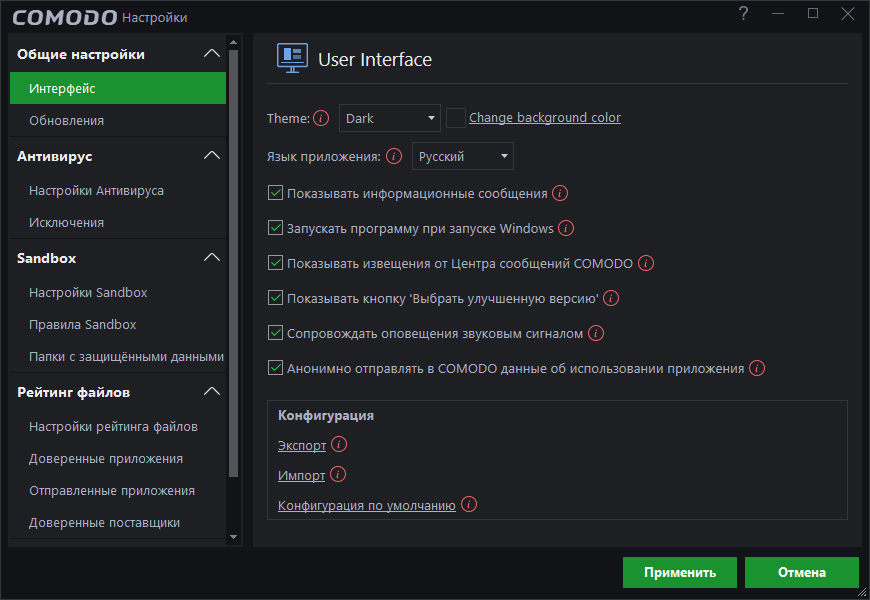The image size is (870, 600).
Task: Click info icon next to Импорт
Action: (x=338, y=475)
